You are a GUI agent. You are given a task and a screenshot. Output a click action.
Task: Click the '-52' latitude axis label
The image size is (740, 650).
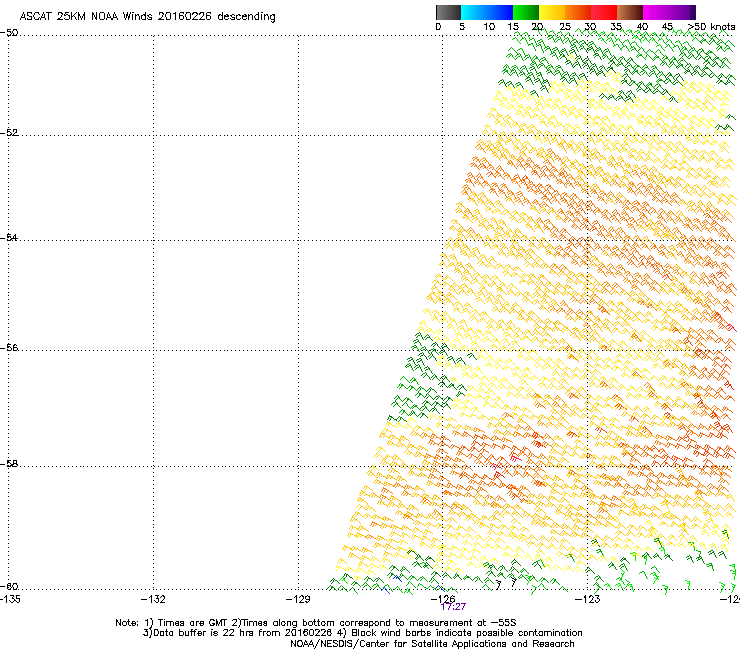9,133
